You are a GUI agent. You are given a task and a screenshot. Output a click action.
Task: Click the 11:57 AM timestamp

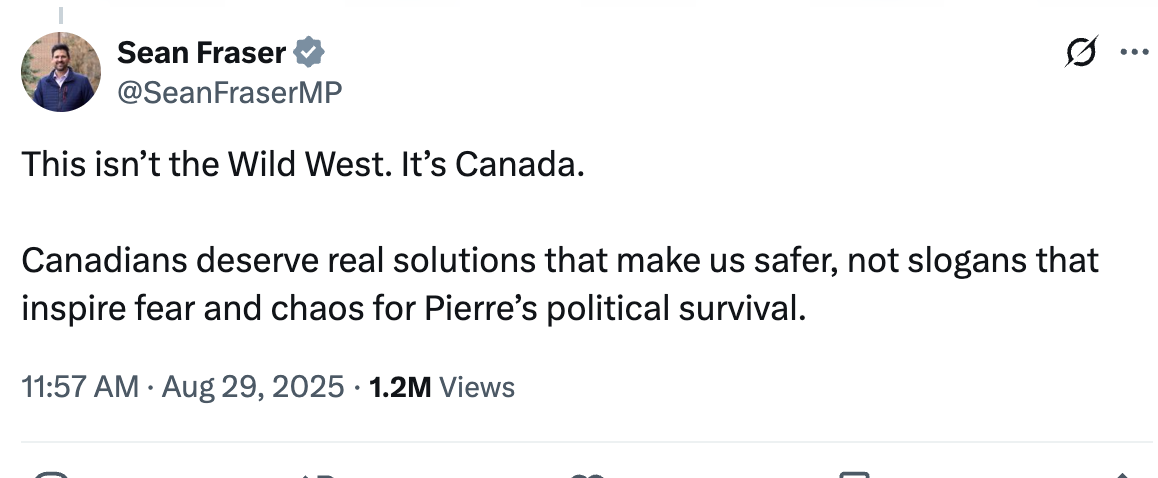[x=80, y=387]
